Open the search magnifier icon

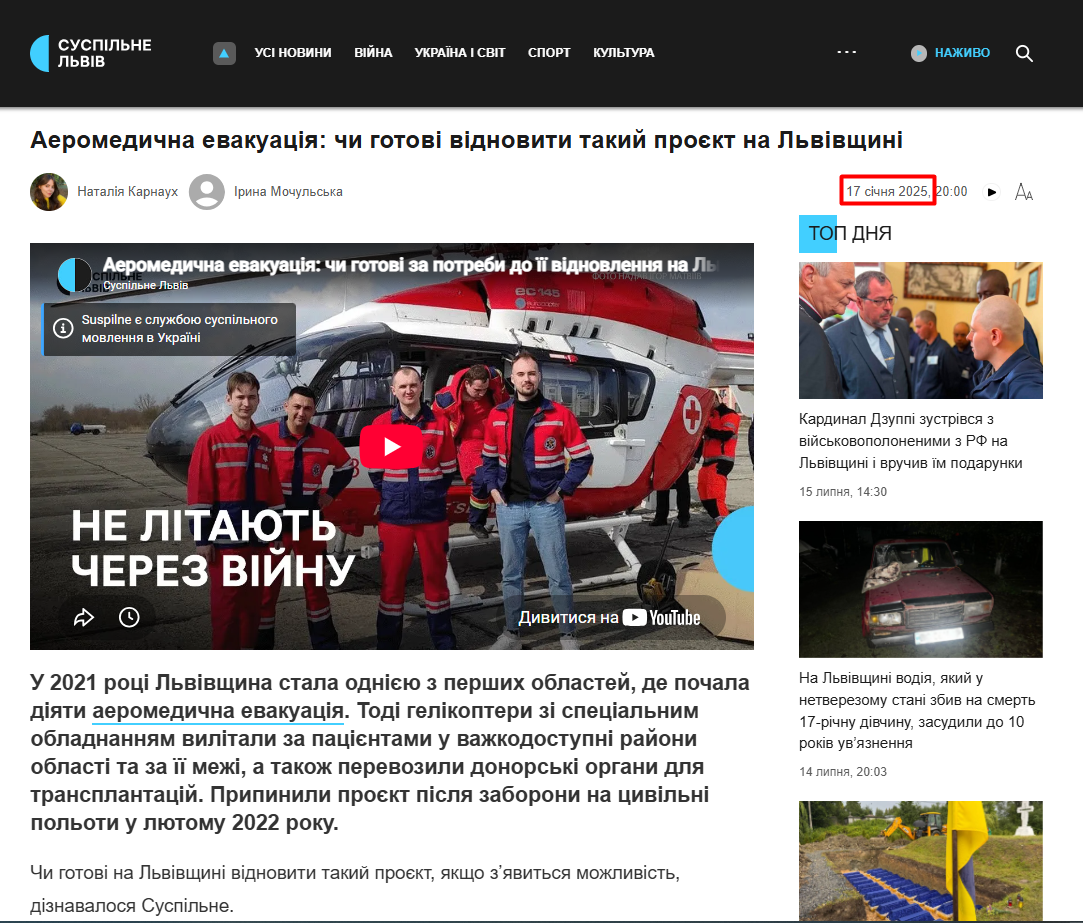[1024, 53]
